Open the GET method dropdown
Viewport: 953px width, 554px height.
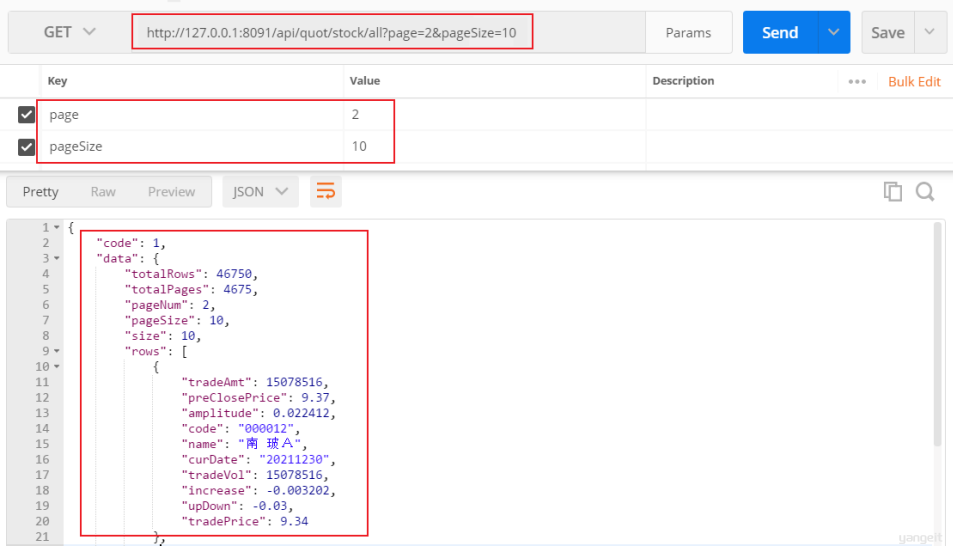(69, 32)
